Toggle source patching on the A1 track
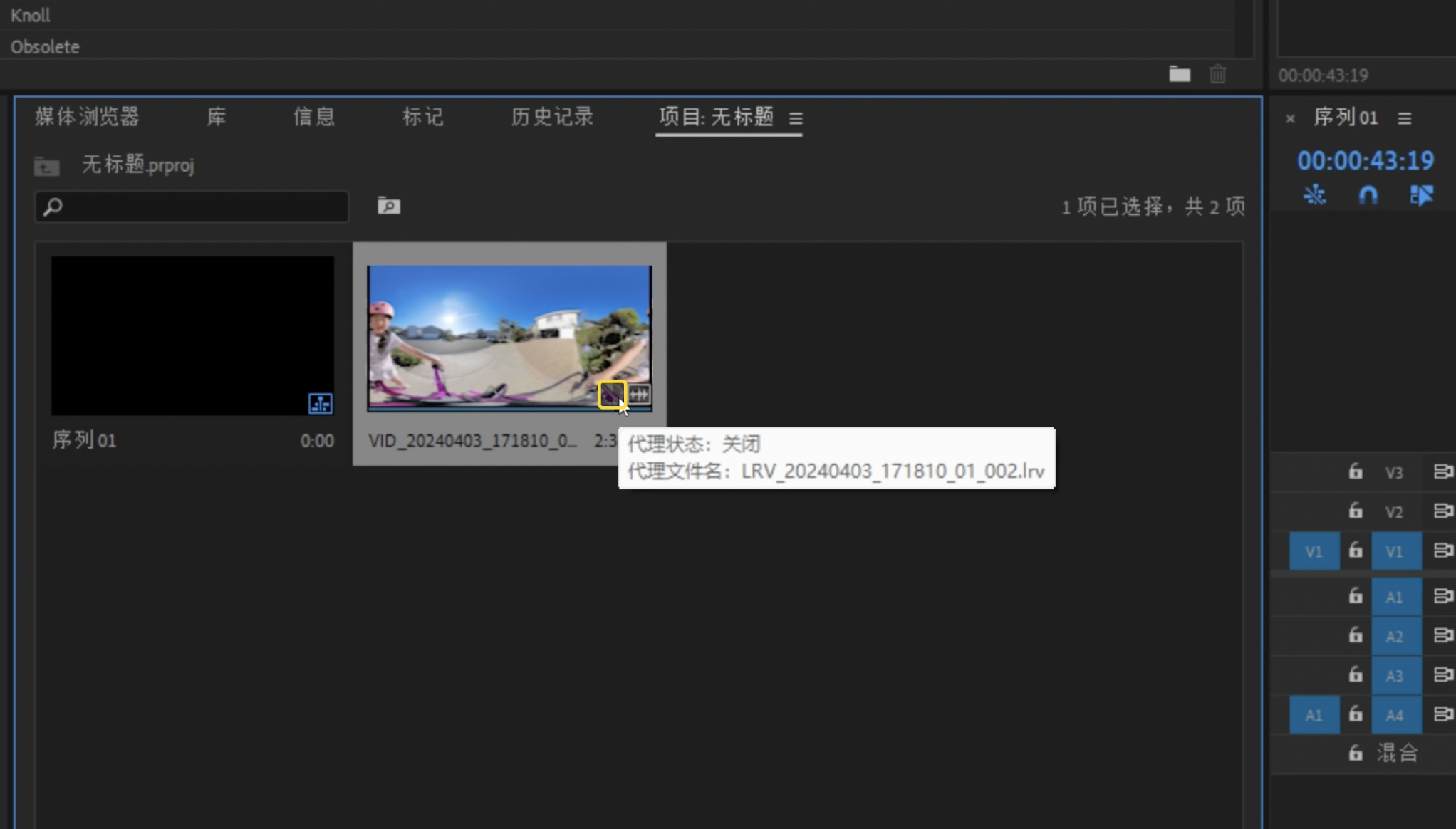Screen dimensions: 1456x829 pyautogui.click(x=1313, y=714)
